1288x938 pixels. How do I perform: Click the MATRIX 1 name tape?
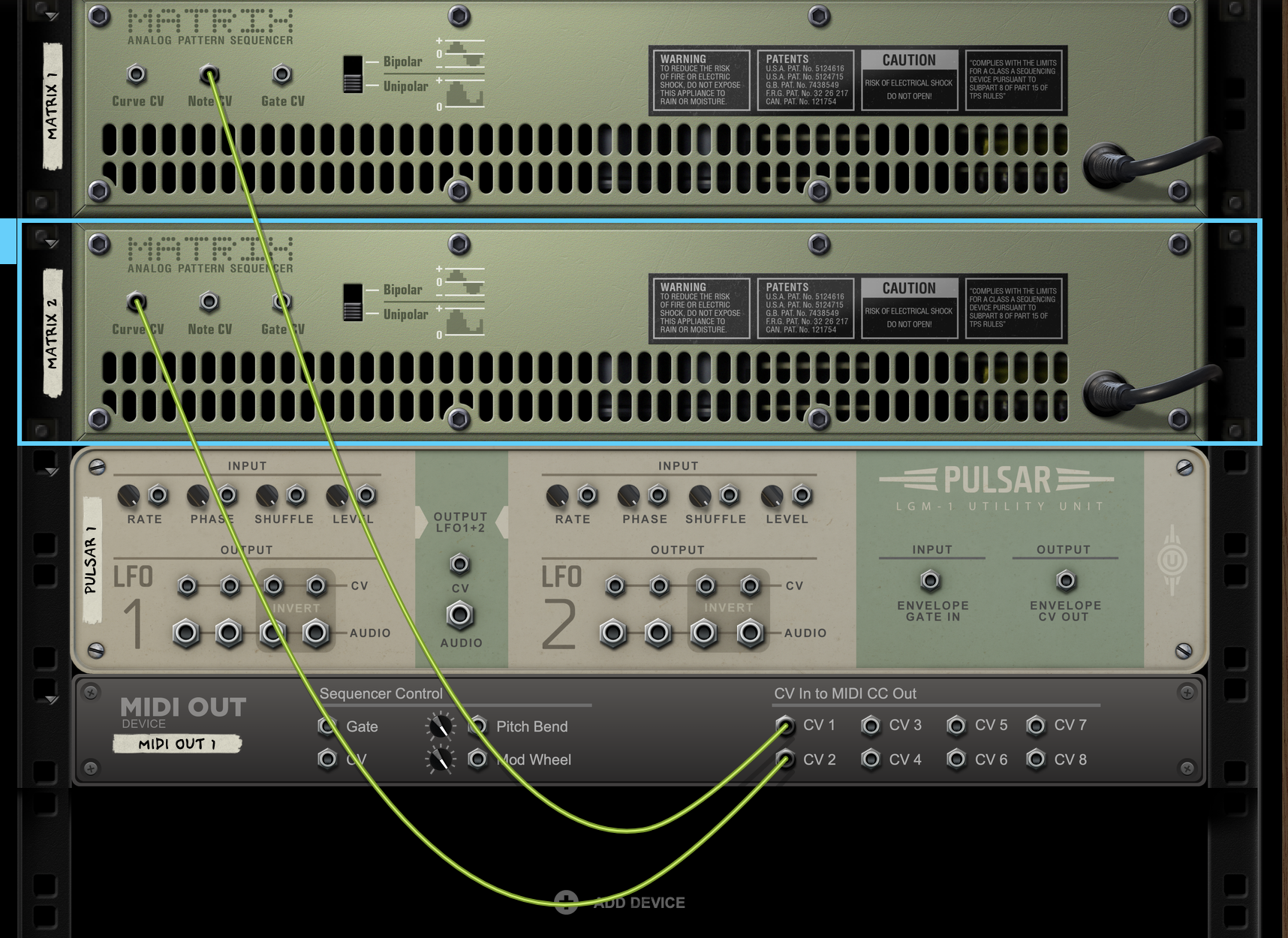(x=52, y=106)
